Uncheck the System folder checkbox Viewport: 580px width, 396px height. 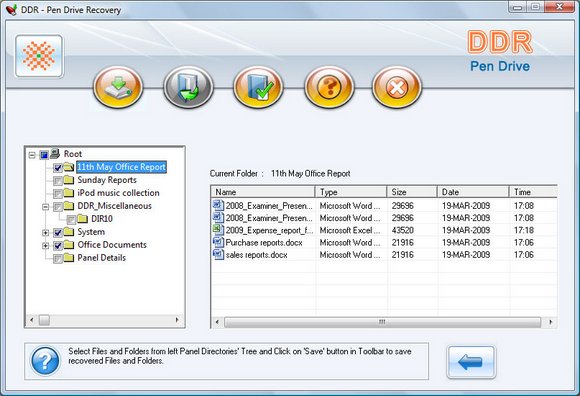pyautogui.click(x=58, y=233)
